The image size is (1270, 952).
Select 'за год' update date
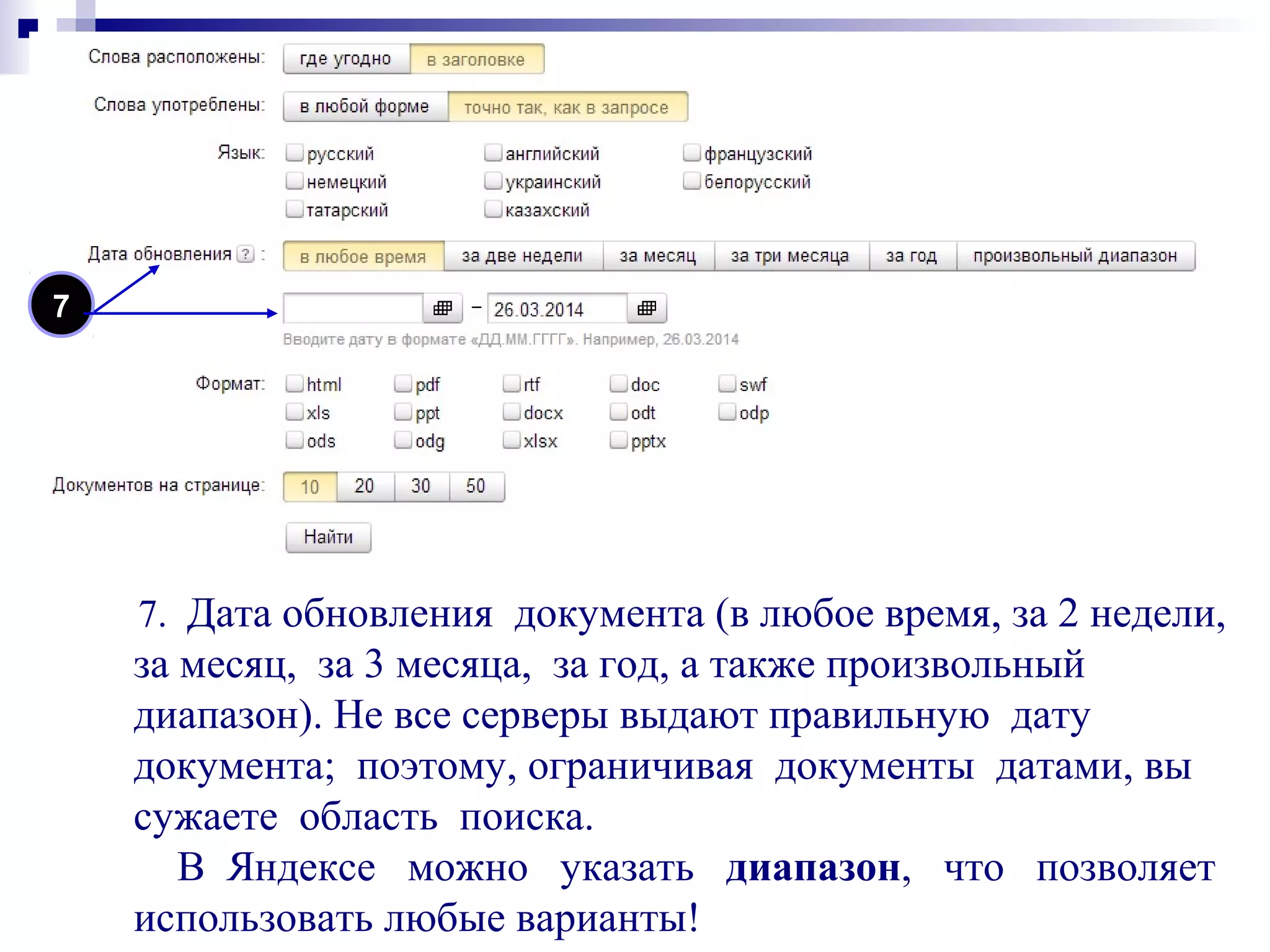click(x=912, y=256)
